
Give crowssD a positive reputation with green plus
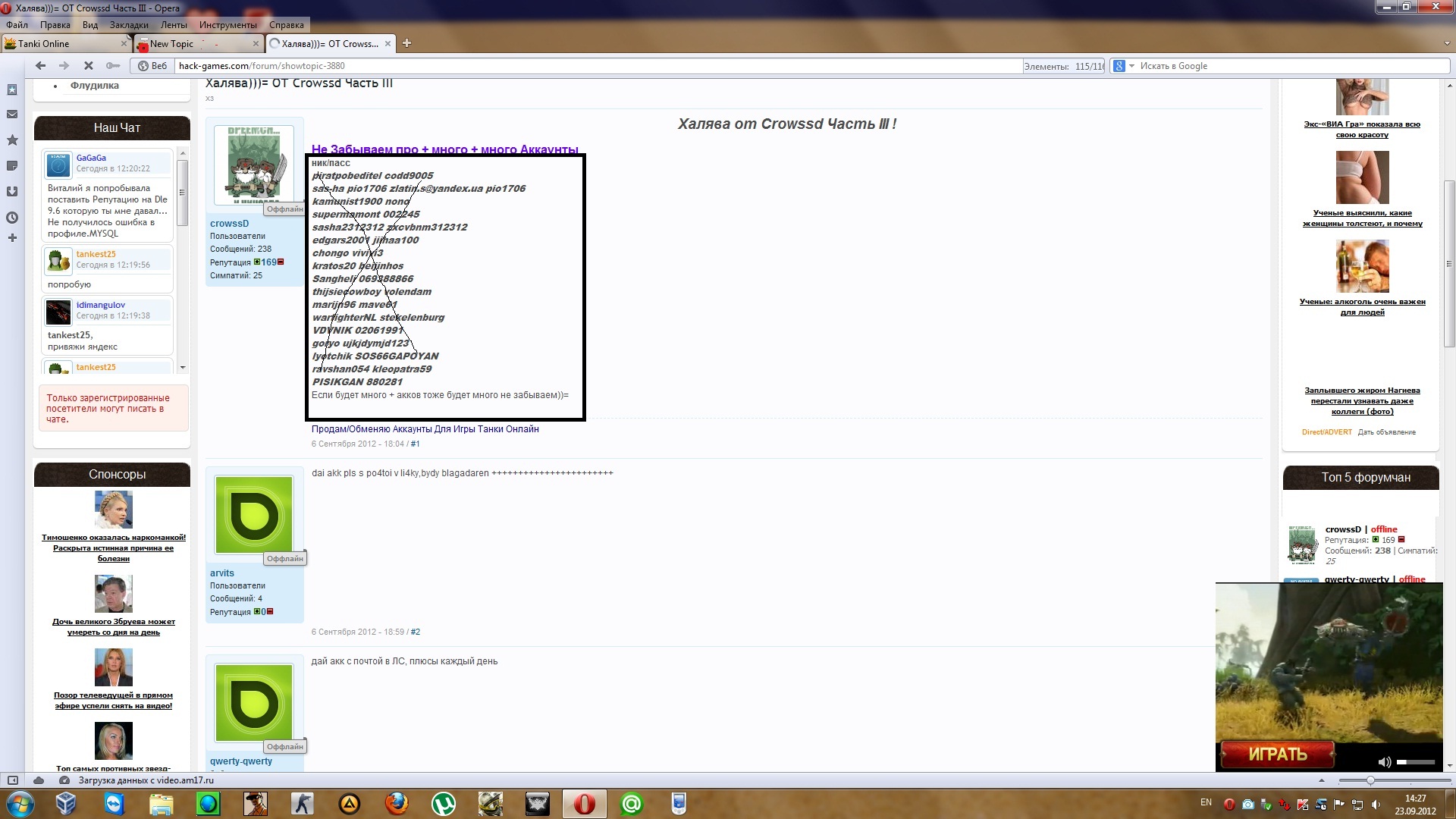pyautogui.click(x=256, y=262)
